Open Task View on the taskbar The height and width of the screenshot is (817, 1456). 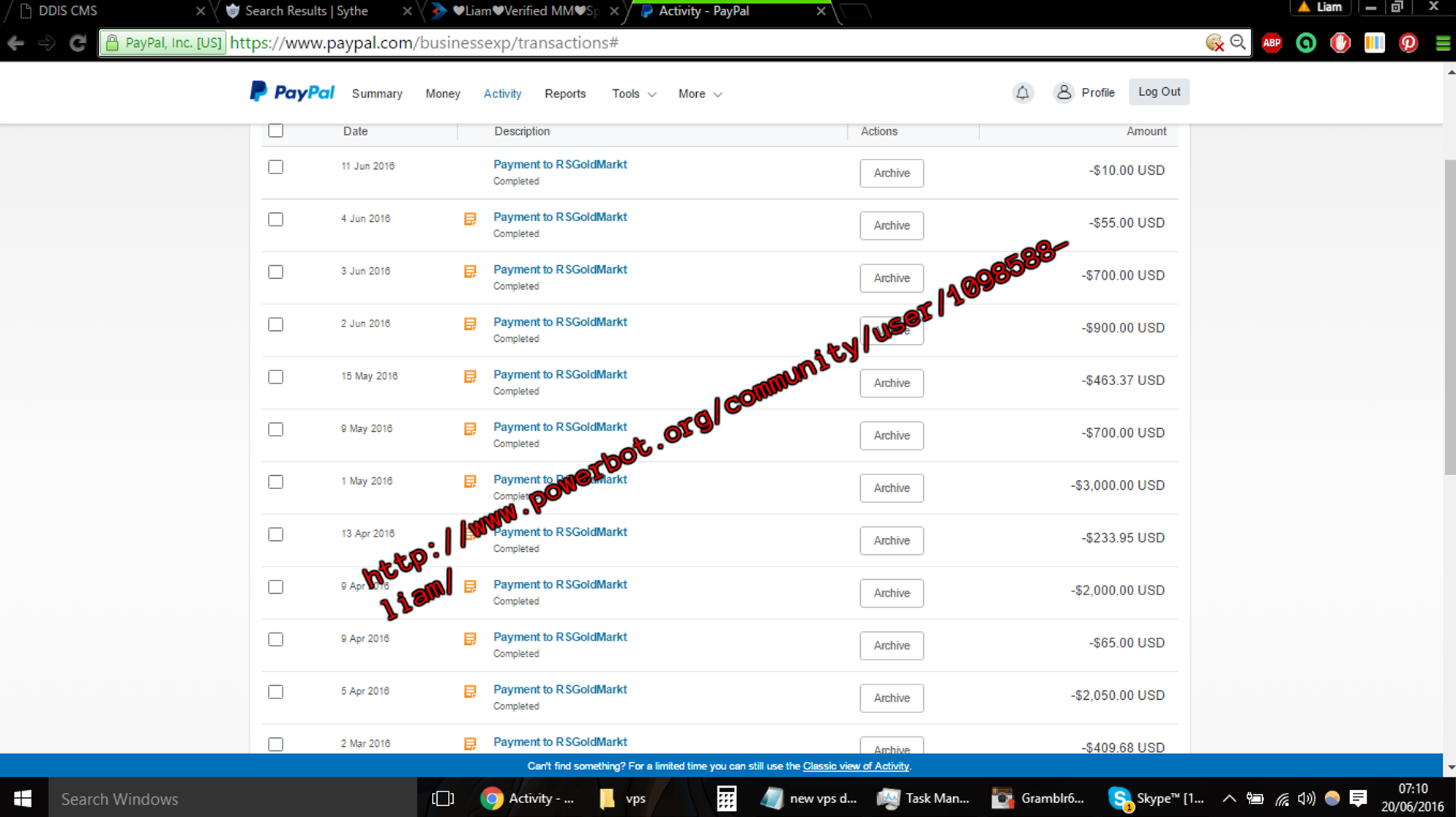443,798
